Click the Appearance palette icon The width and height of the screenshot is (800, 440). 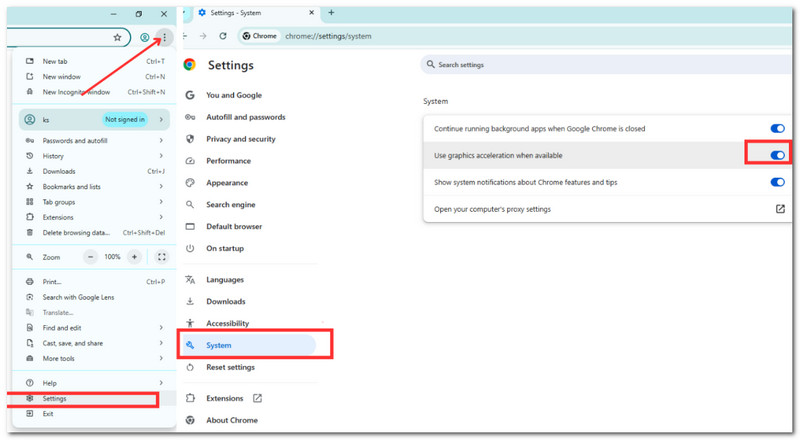[190, 183]
